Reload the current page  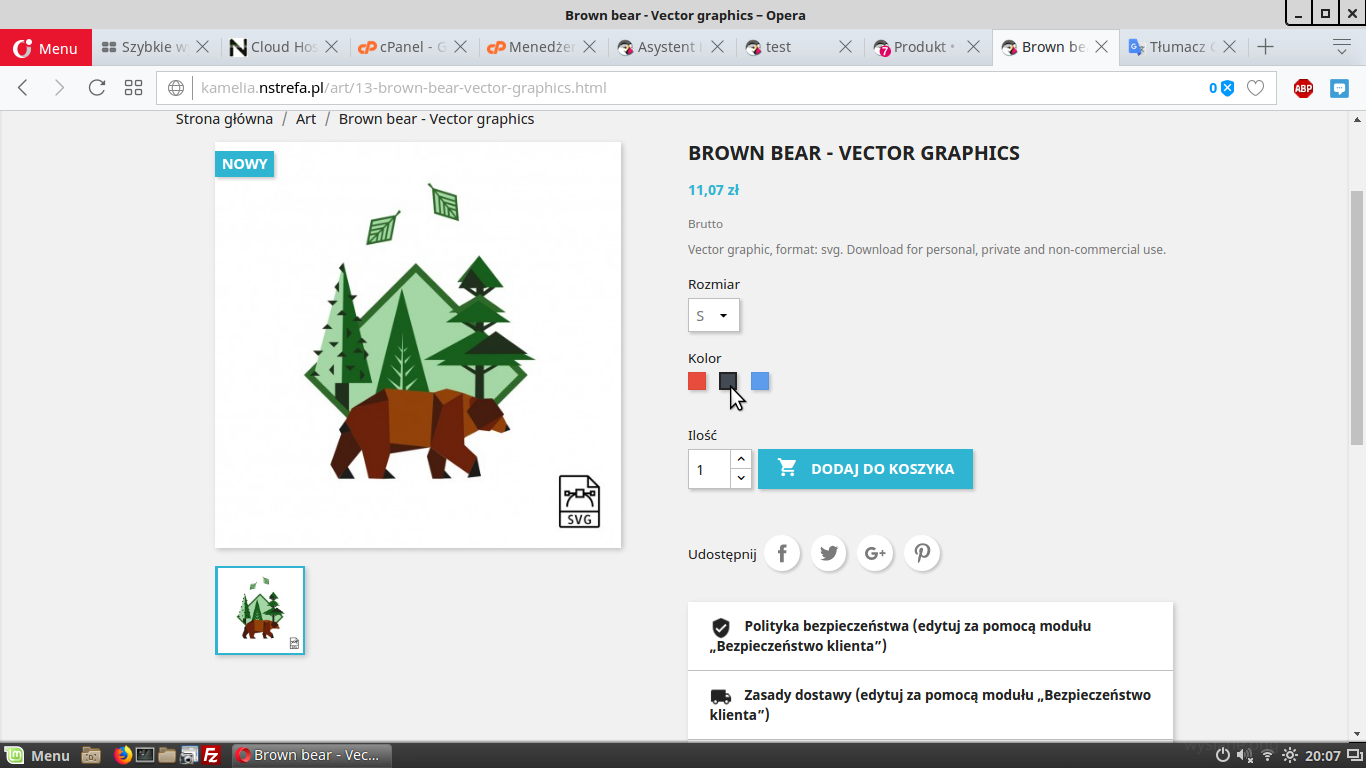(97, 88)
